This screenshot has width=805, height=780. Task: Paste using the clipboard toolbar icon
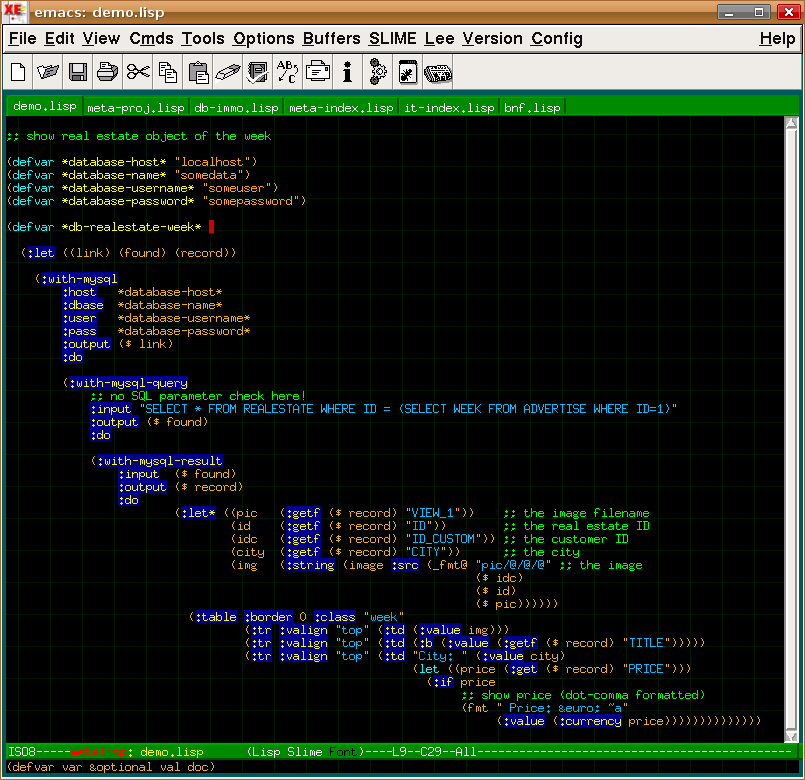198,72
